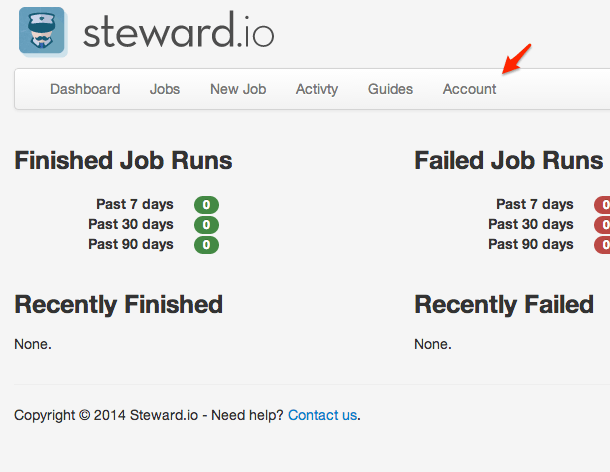Image resolution: width=610 pixels, height=472 pixels.
Task: Select the Activty nav item
Action: coord(317,89)
